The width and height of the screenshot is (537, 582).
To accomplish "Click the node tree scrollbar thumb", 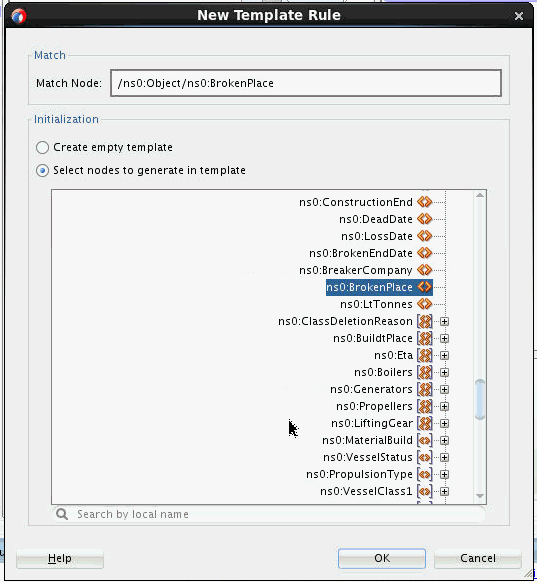I will 480,399.
